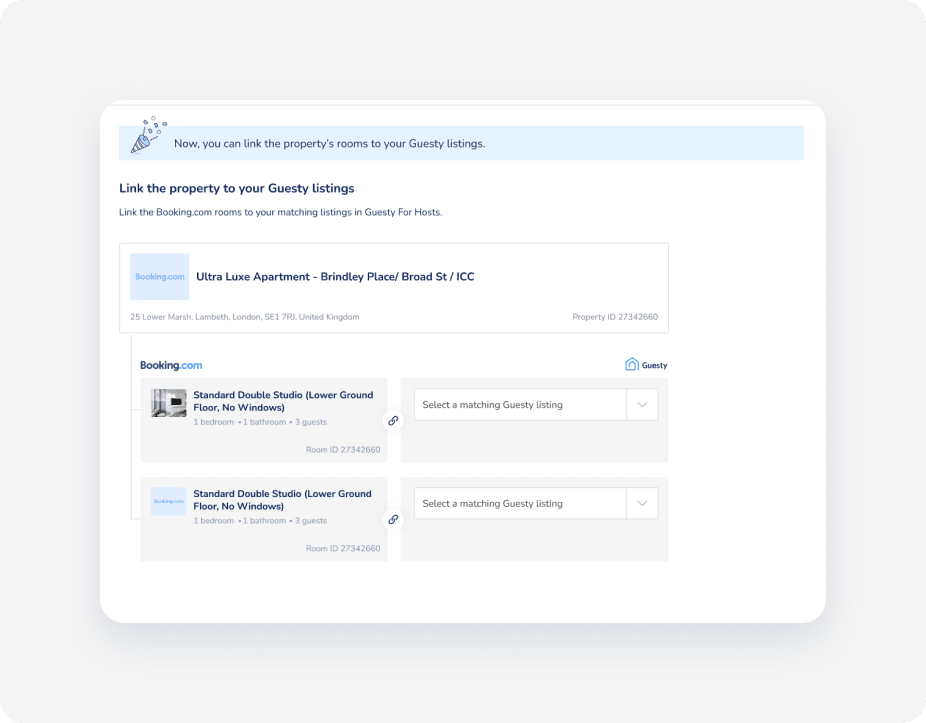Click the second room's Room ID 27342660 text
926x723 pixels.
tap(343, 548)
